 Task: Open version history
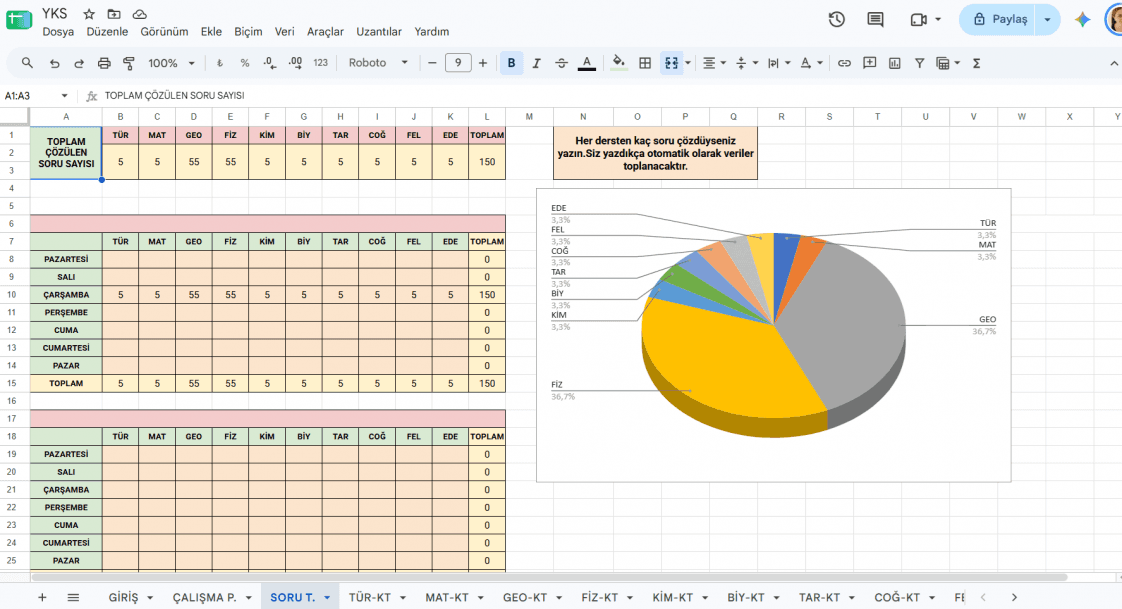point(836,19)
